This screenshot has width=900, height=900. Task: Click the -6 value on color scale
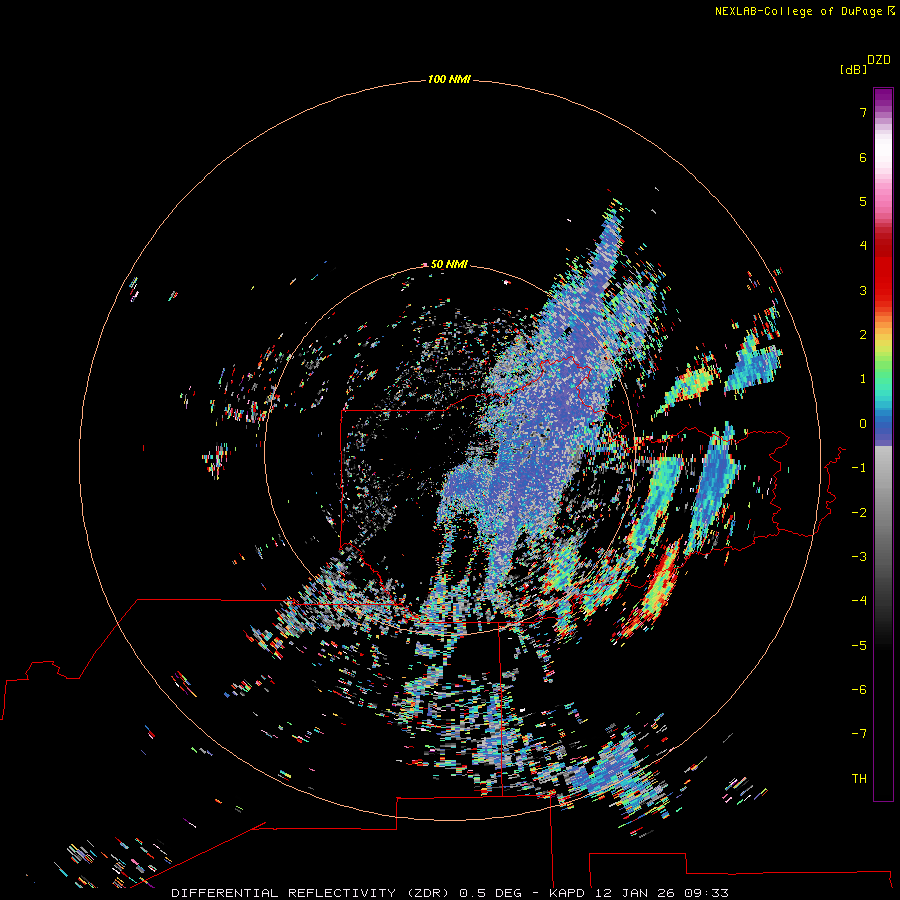859,690
